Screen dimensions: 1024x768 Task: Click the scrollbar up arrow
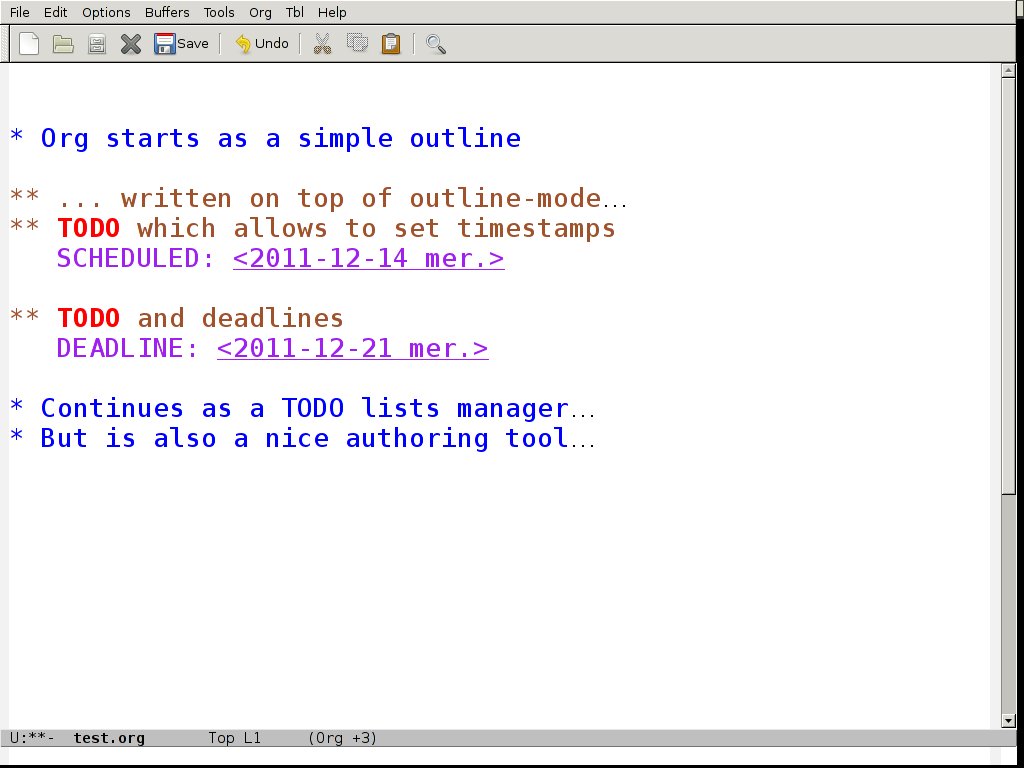(1008, 70)
